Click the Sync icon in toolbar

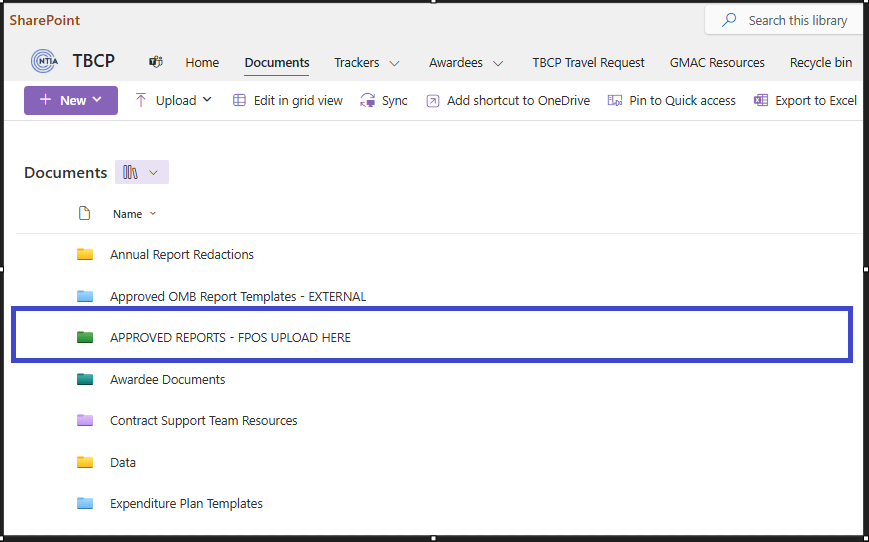tap(368, 100)
